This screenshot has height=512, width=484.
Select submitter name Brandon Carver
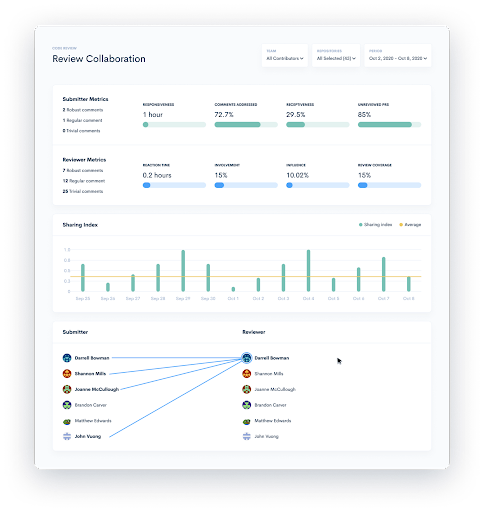[91, 405]
